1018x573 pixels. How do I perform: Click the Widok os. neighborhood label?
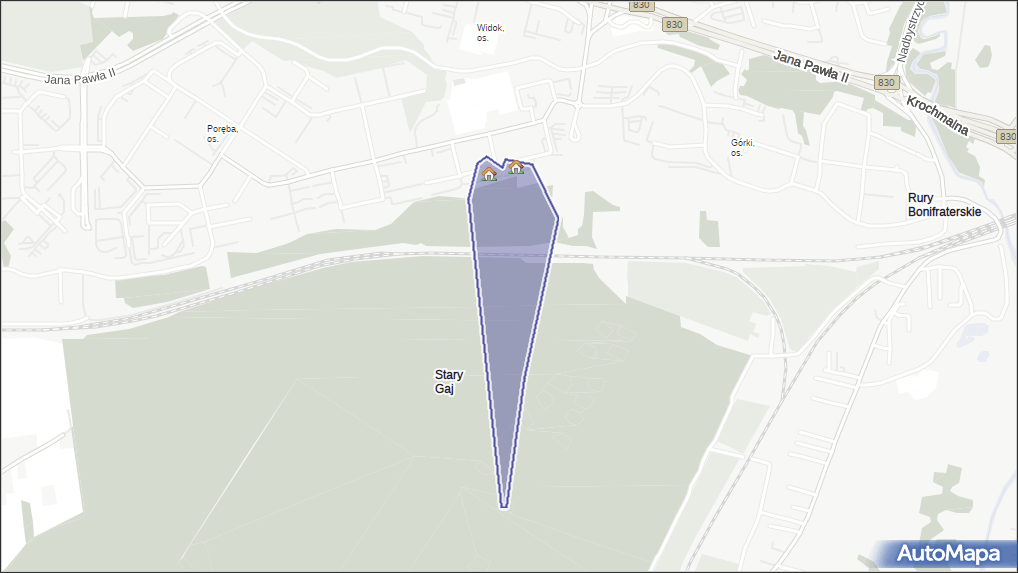pyautogui.click(x=490, y=33)
